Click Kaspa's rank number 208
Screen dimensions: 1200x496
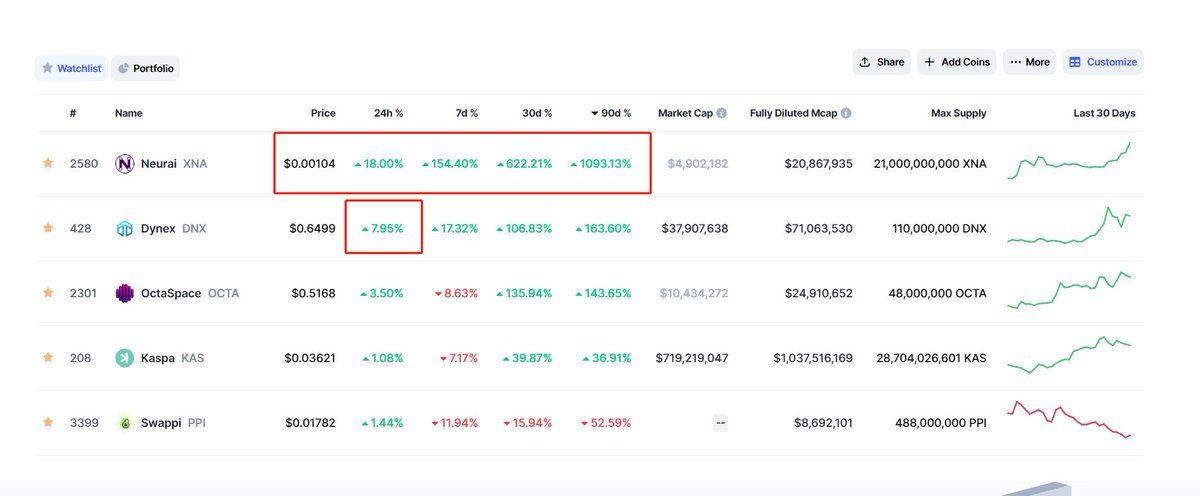click(80, 358)
